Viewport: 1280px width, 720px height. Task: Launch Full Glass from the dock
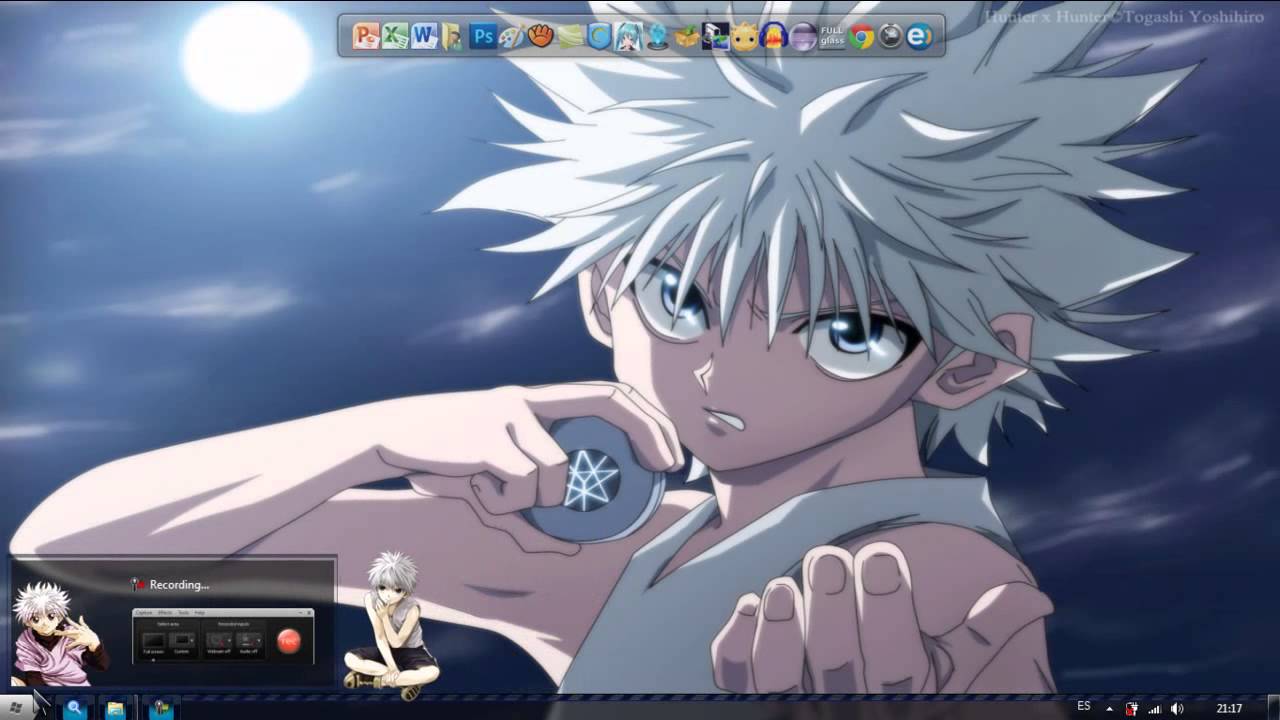pyautogui.click(x=832, y=37)
